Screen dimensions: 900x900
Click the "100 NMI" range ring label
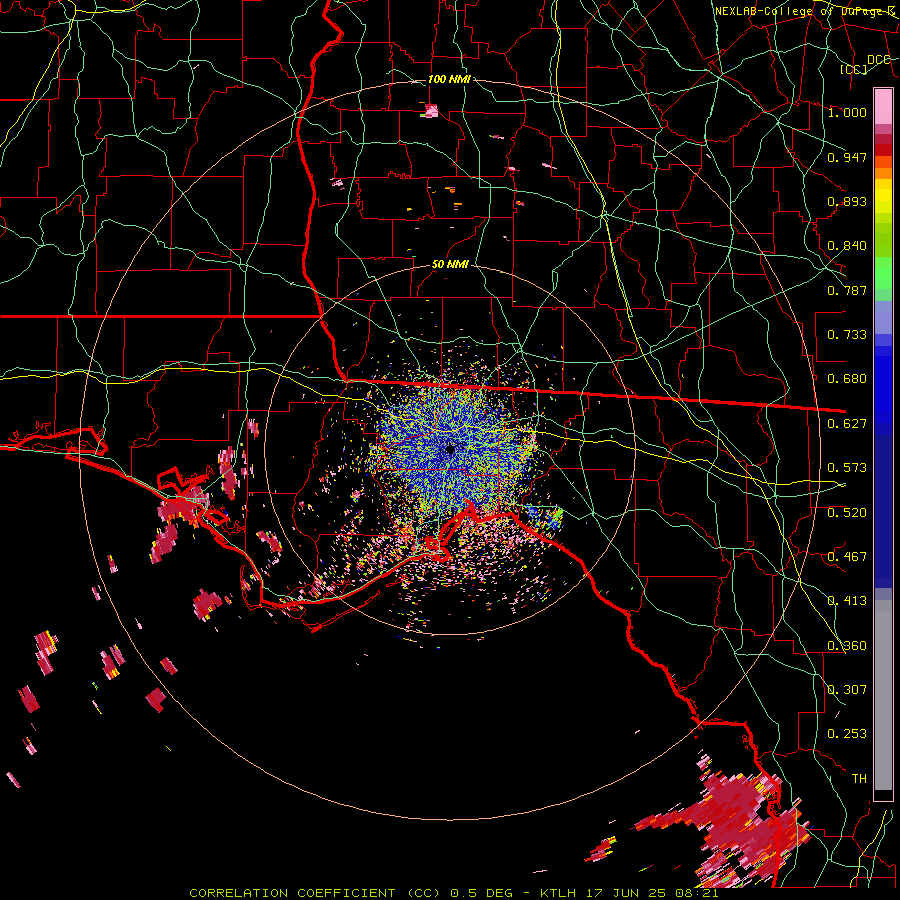[x=449, y=79]
